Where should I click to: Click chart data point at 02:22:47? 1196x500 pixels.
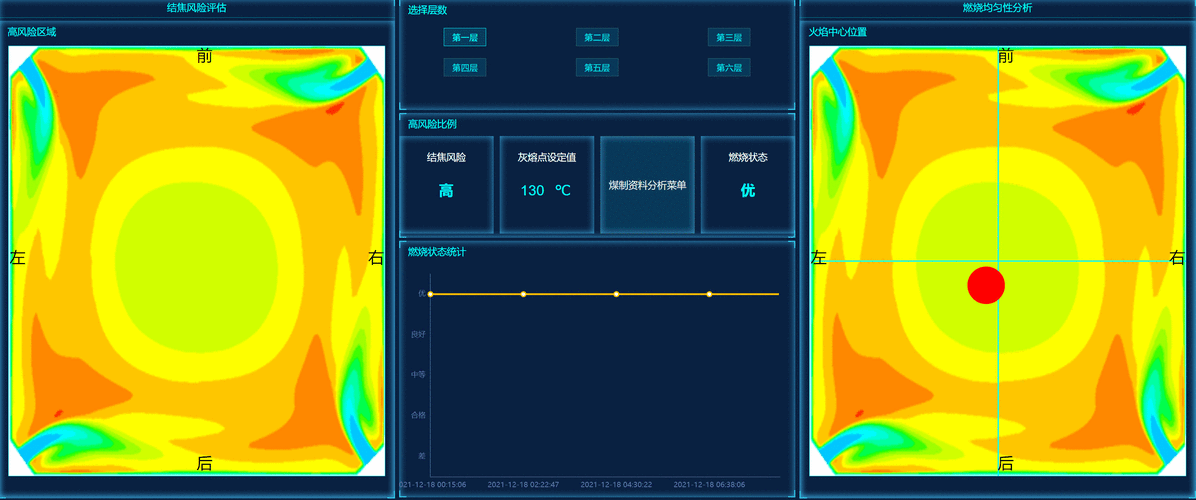click(x=523, y=294)
